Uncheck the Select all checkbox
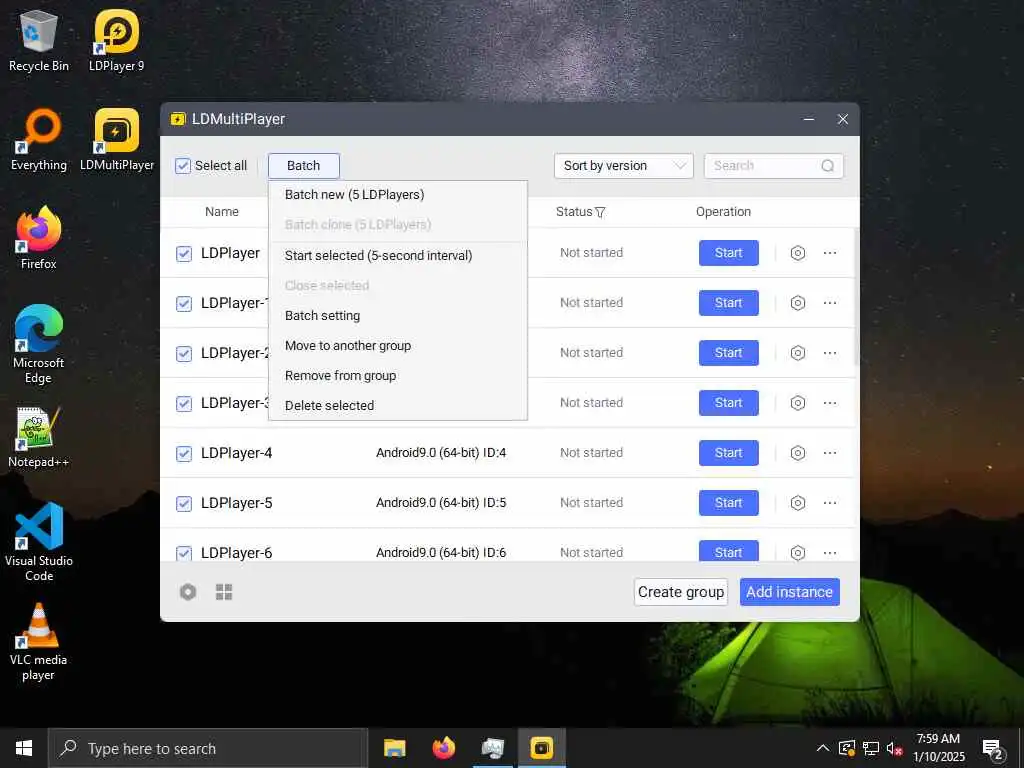1024x768 pixels. [x=183, y=166]
